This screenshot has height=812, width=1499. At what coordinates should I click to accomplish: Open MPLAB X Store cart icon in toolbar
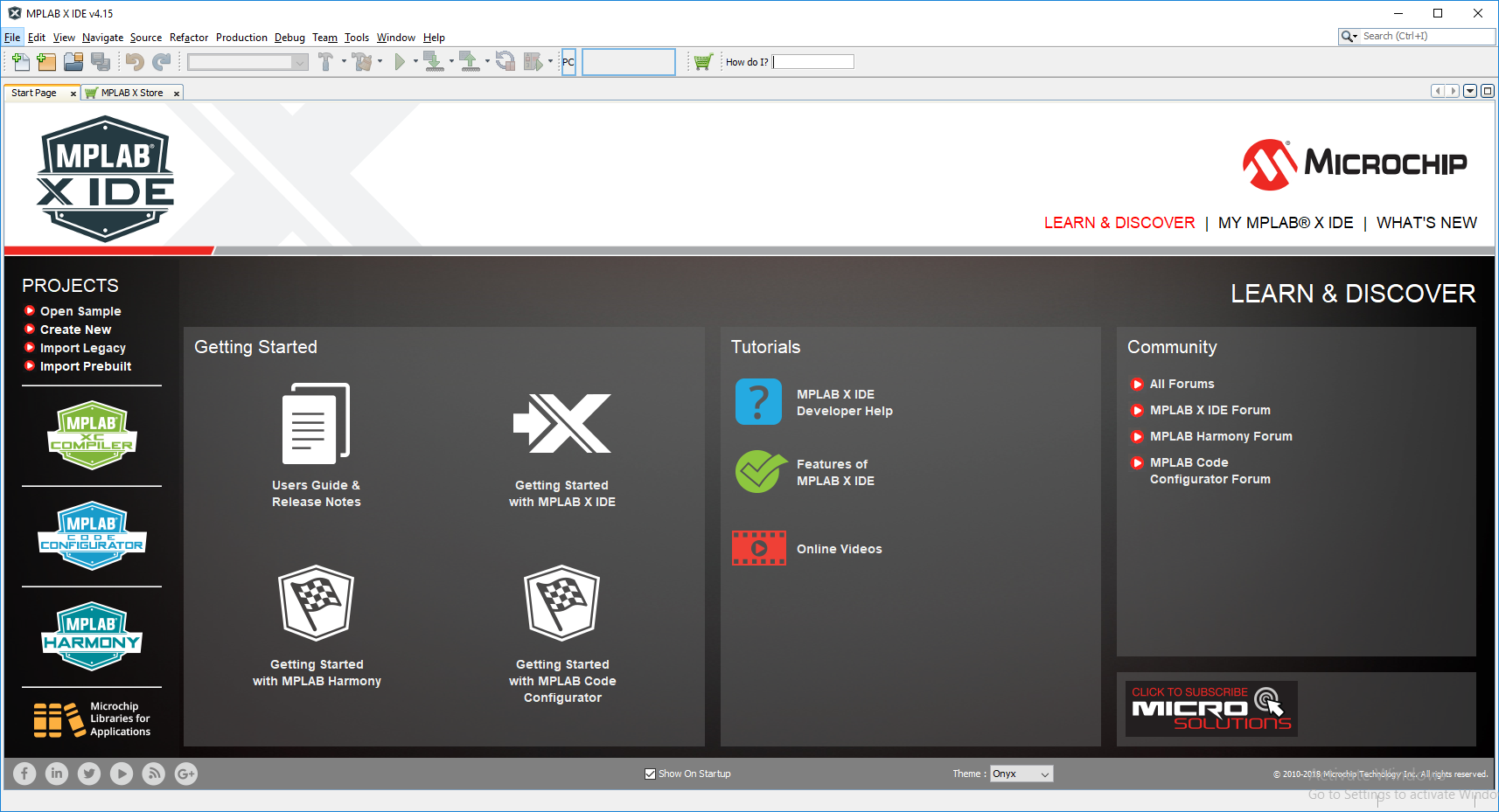703,61
